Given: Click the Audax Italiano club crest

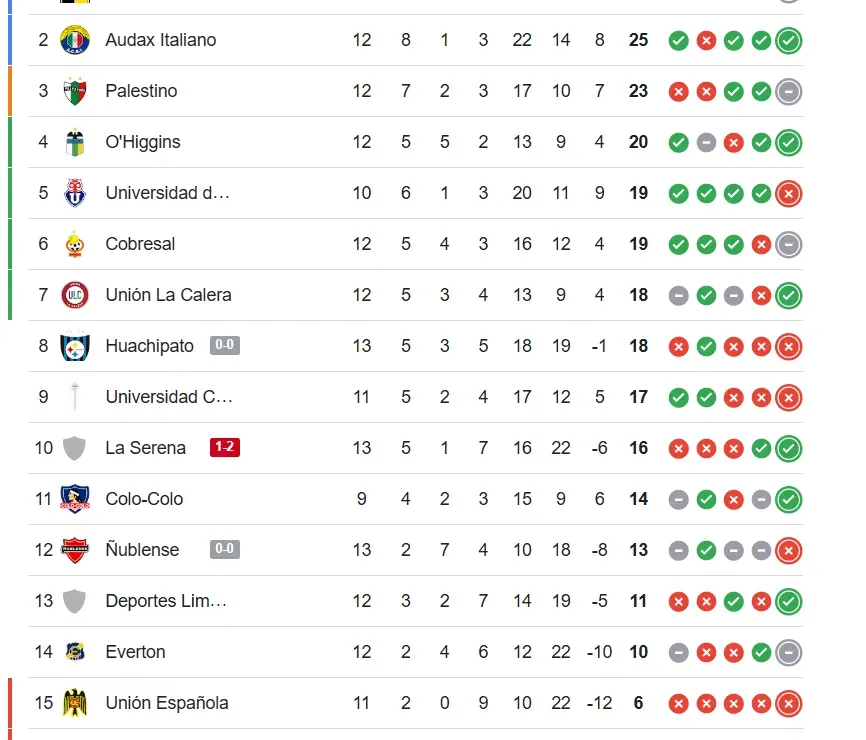Looking at the screenshot, I should (75, 40).
